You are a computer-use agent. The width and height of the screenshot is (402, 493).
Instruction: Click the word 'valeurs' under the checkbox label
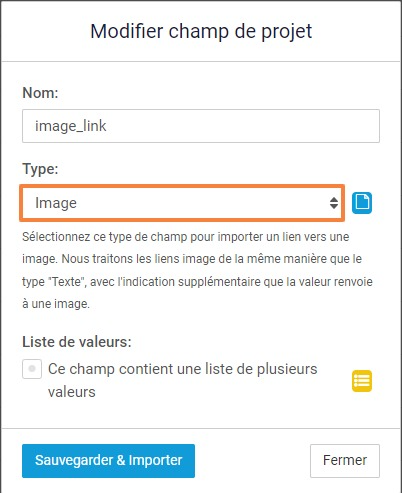pyautogui.click(x=72, y=392)
